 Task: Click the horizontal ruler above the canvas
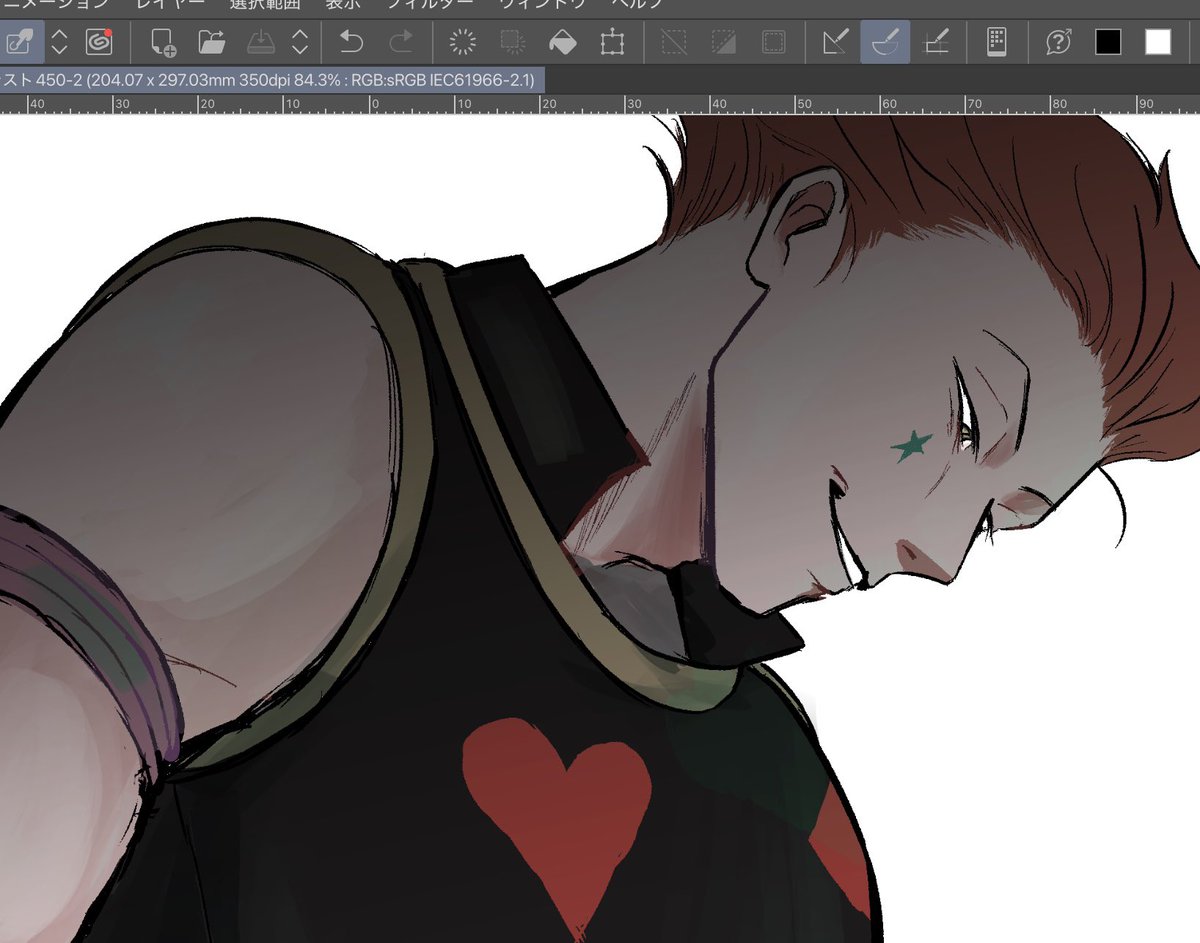click(x=600, y=104)
